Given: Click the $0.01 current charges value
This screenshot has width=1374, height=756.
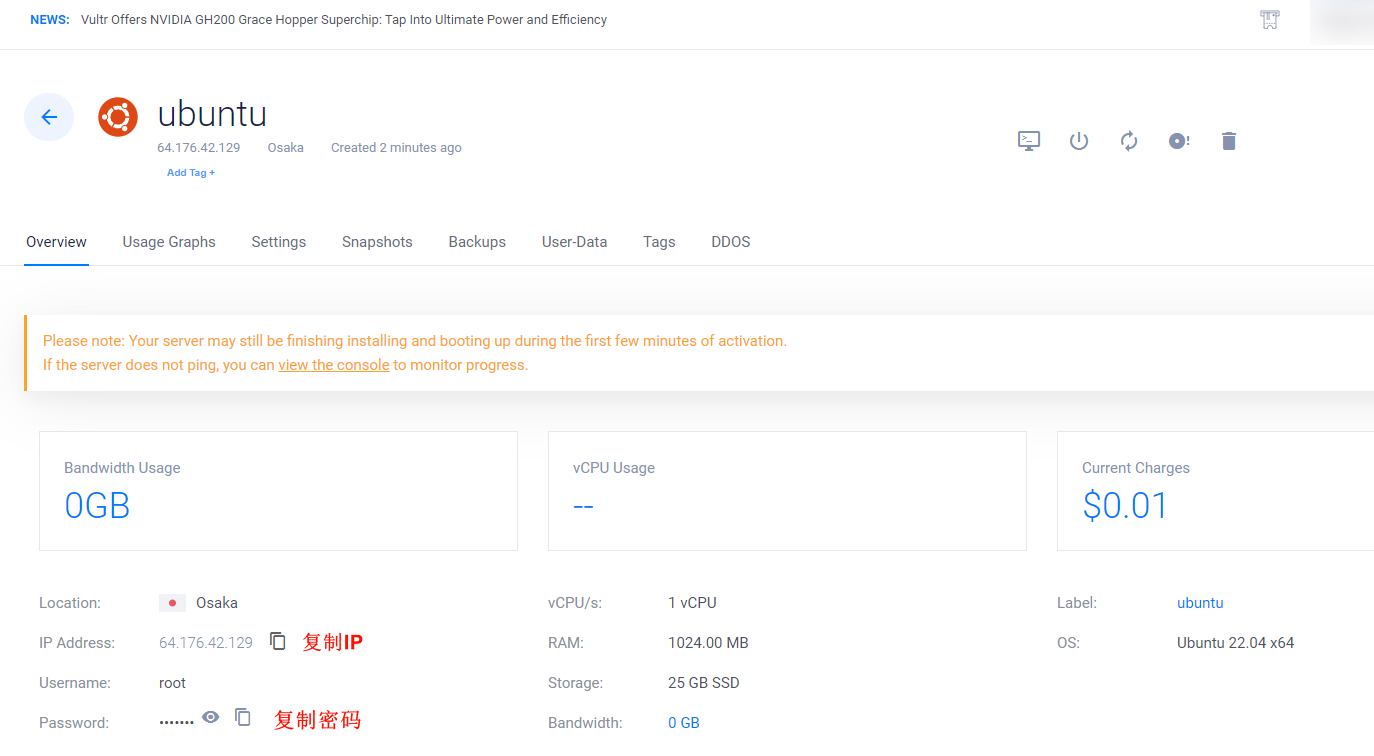Looking at the screenshot, I should click(1125, 506).
